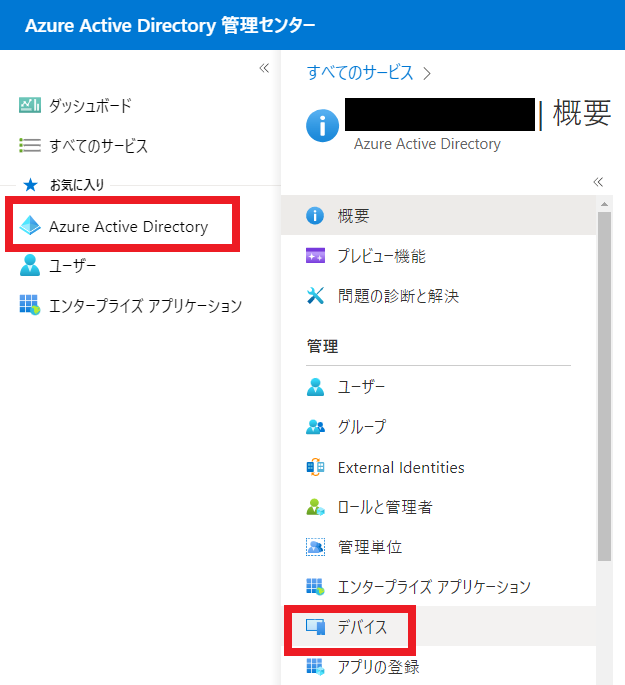This screenshot has height=685, width=625.
Task: Click the user icon in favorites sidebar
Action: point(30,265)
